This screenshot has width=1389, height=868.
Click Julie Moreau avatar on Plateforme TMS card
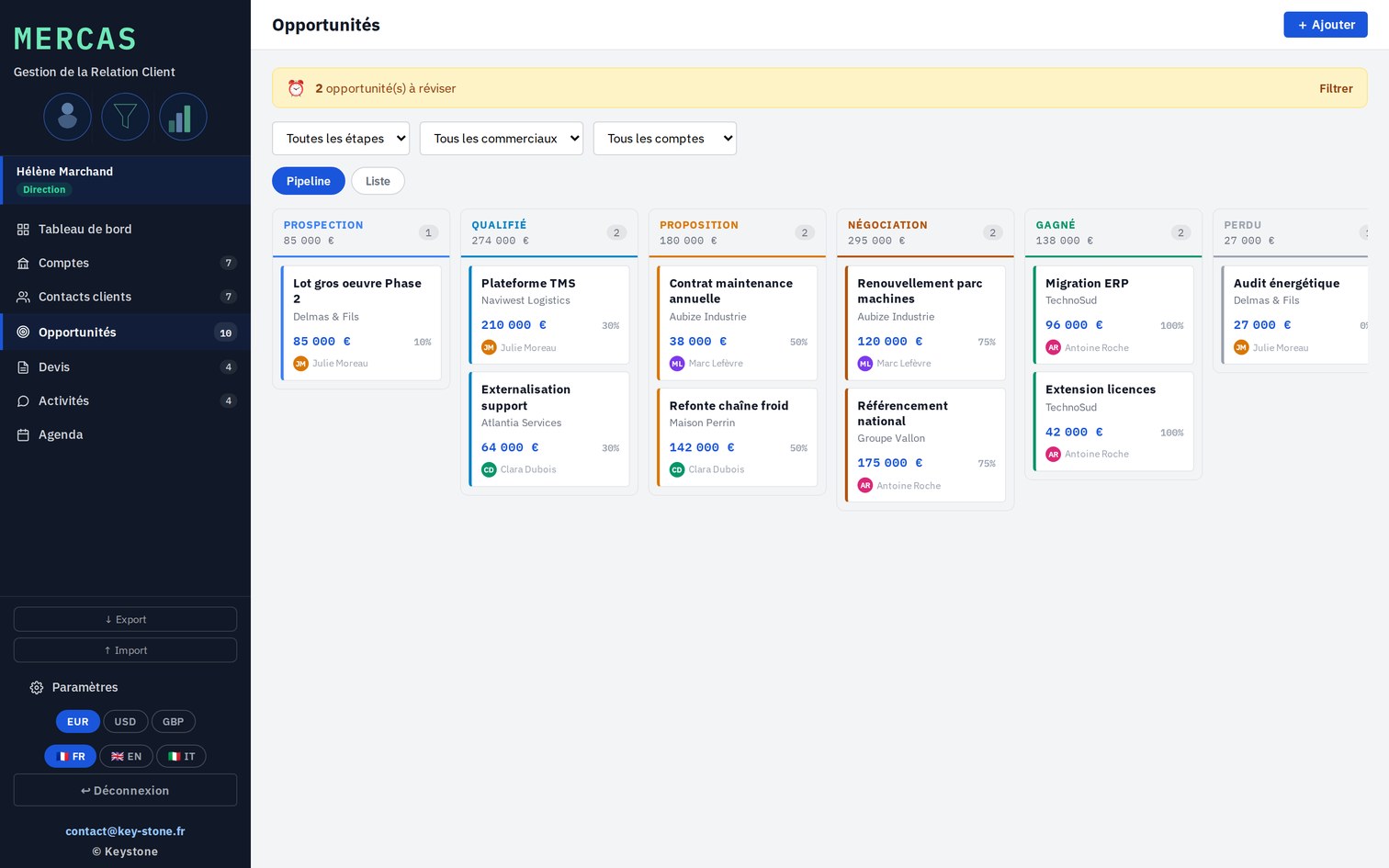489,348
